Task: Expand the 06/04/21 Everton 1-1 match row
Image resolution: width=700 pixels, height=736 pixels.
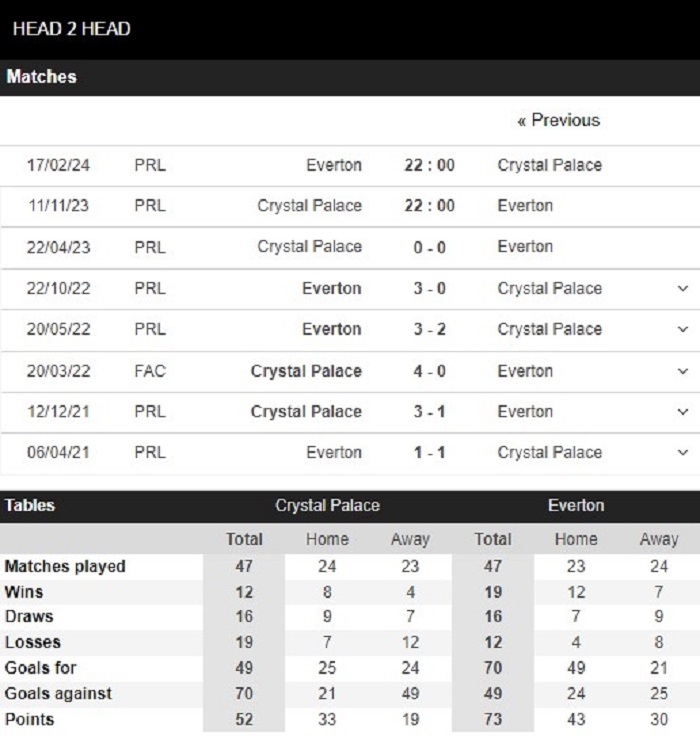Action: tap(683, 452)
